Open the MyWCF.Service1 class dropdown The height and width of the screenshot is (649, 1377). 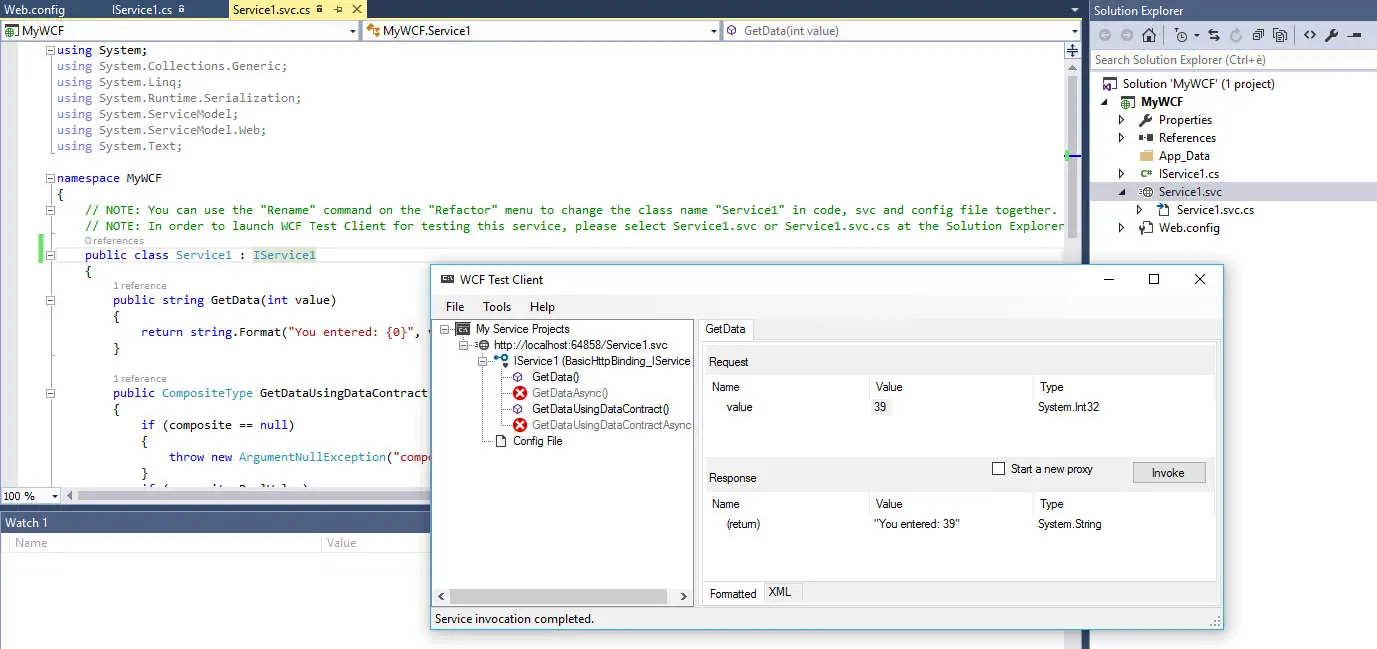point(713,31)
